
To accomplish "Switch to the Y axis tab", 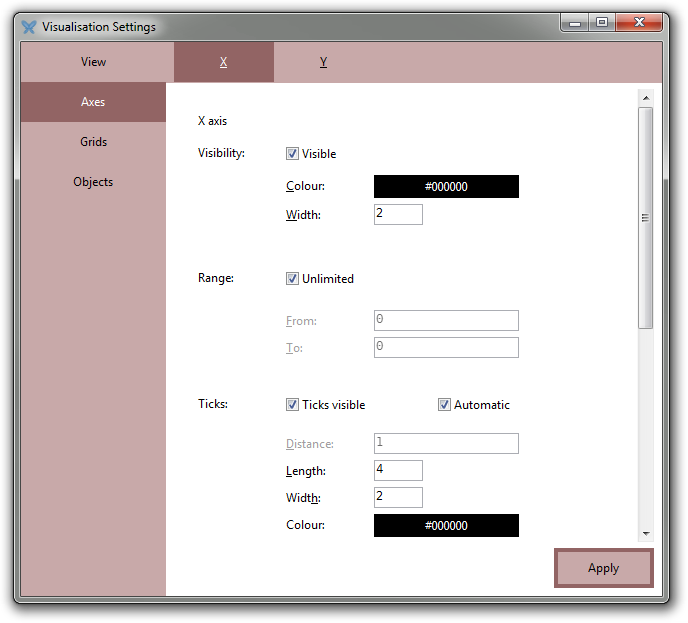I will [323, 62].
